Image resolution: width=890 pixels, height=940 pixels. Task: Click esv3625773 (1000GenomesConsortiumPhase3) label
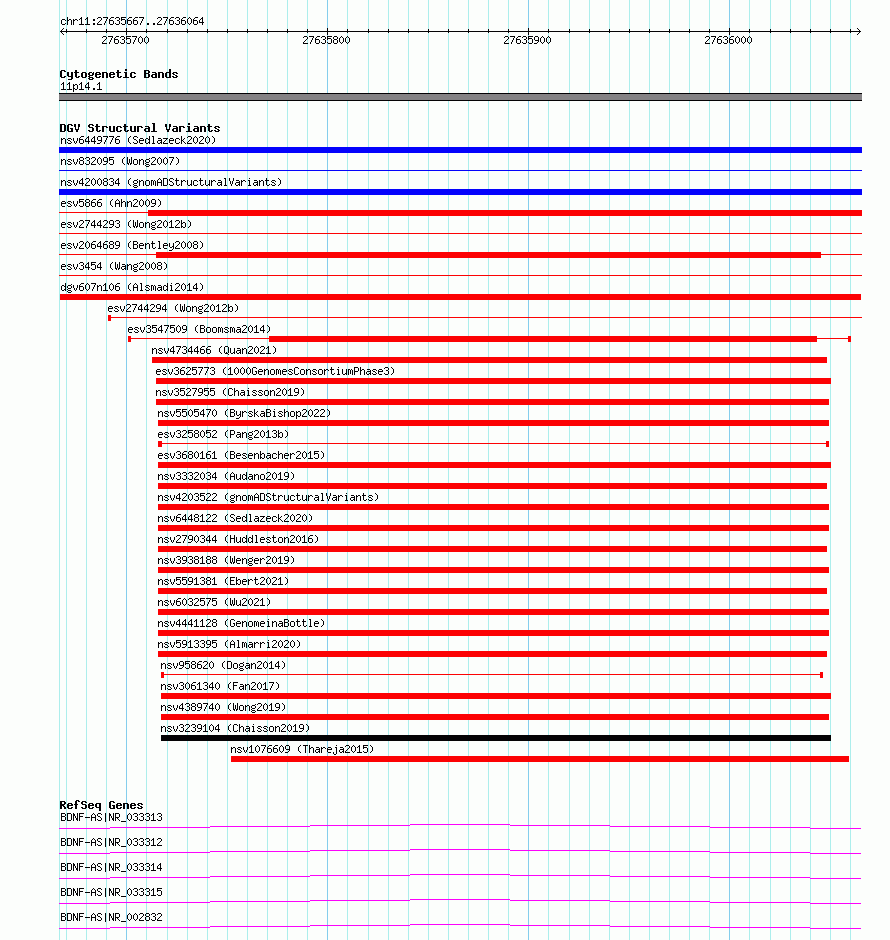click(x=275, y=371)
